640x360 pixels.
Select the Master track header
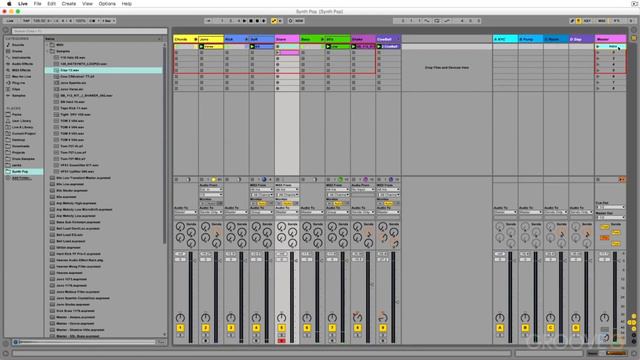[x=611, y=39]
